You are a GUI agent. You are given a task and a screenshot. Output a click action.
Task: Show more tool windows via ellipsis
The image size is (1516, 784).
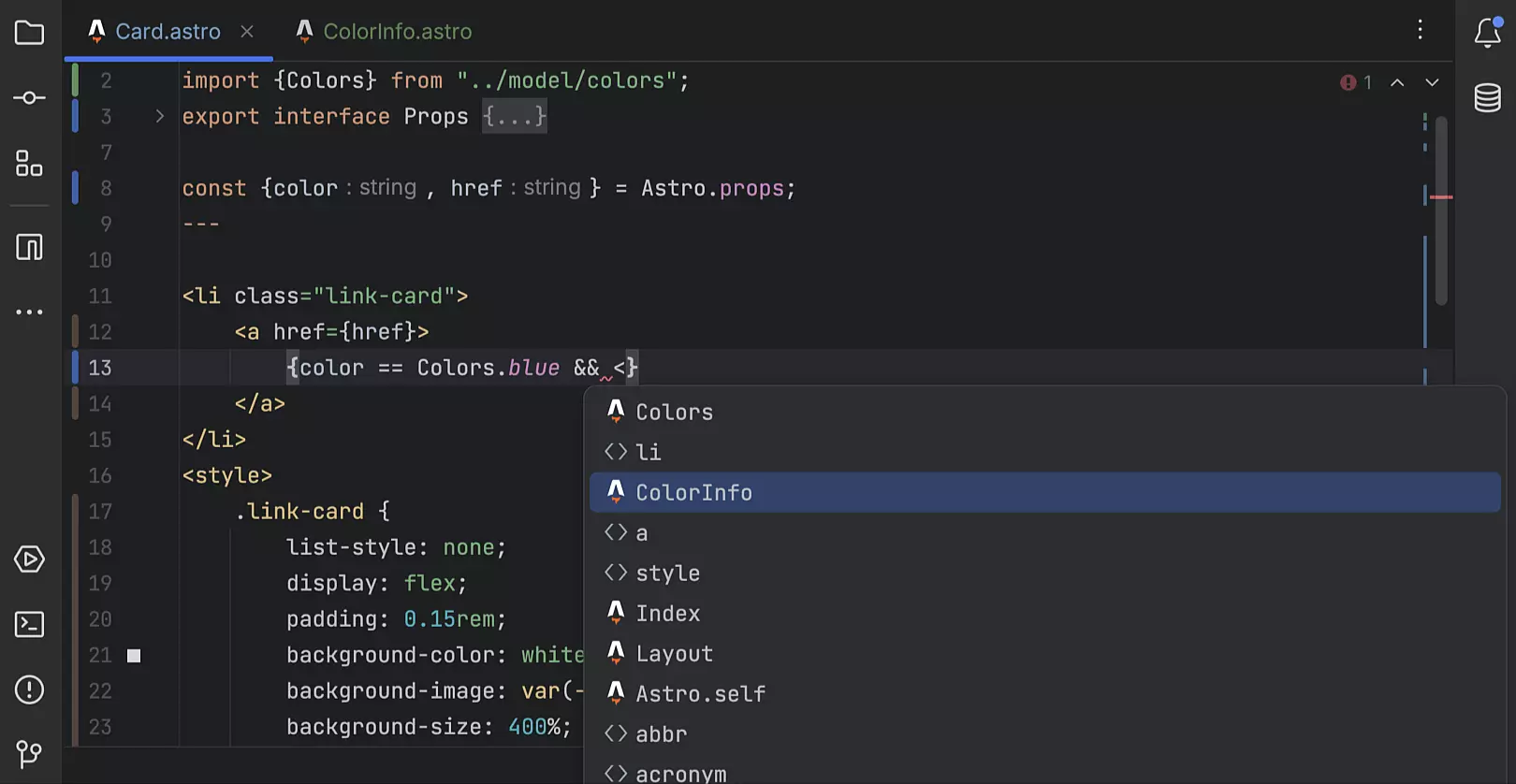click(x=29, y=312)
